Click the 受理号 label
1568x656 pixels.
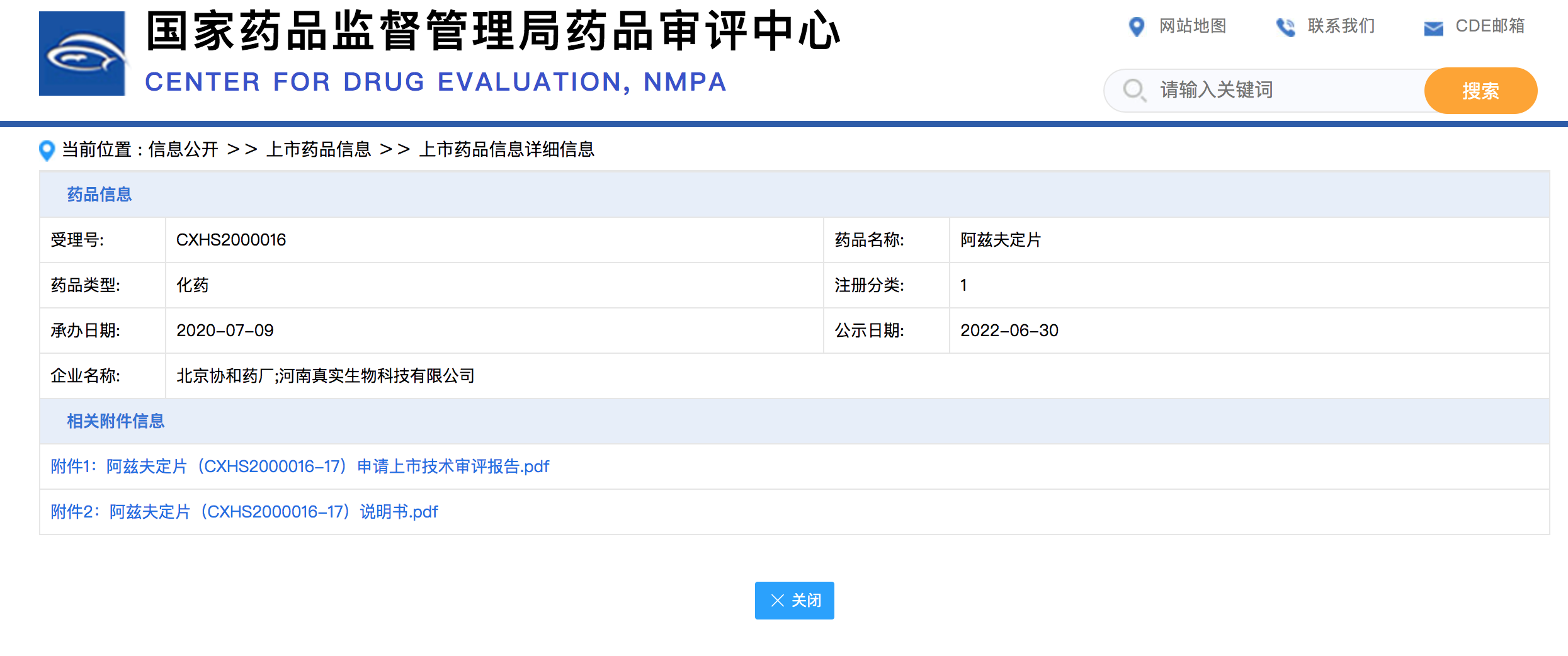(77, 240)
